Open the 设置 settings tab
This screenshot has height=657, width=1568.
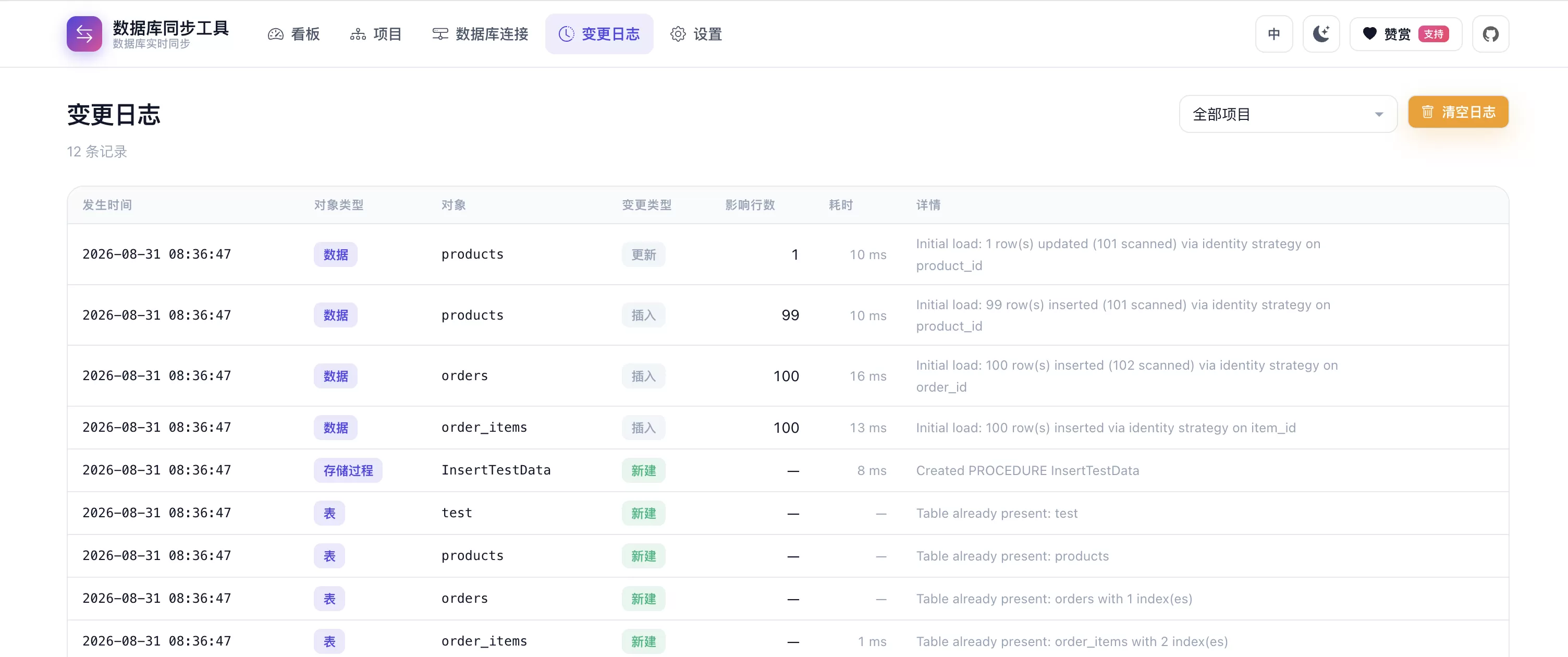click(696, 34)
